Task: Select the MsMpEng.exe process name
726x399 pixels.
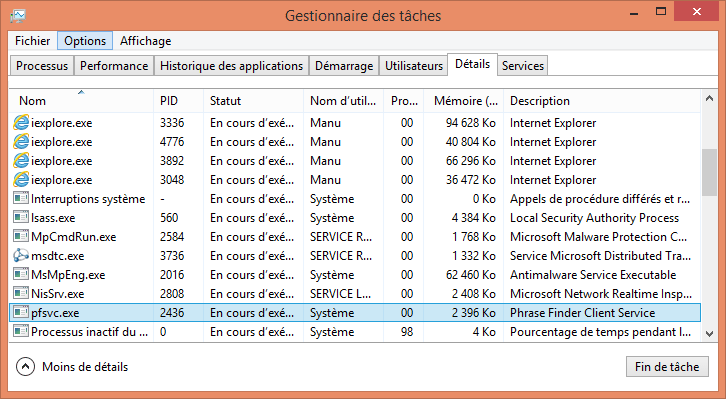Action: tap(68, 275)
